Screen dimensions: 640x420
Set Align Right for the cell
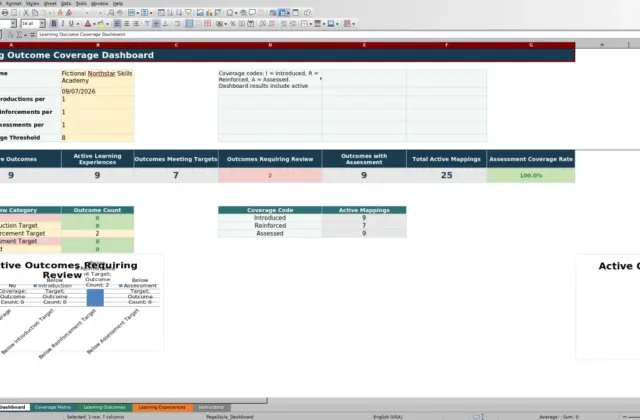tap(136, 24)
